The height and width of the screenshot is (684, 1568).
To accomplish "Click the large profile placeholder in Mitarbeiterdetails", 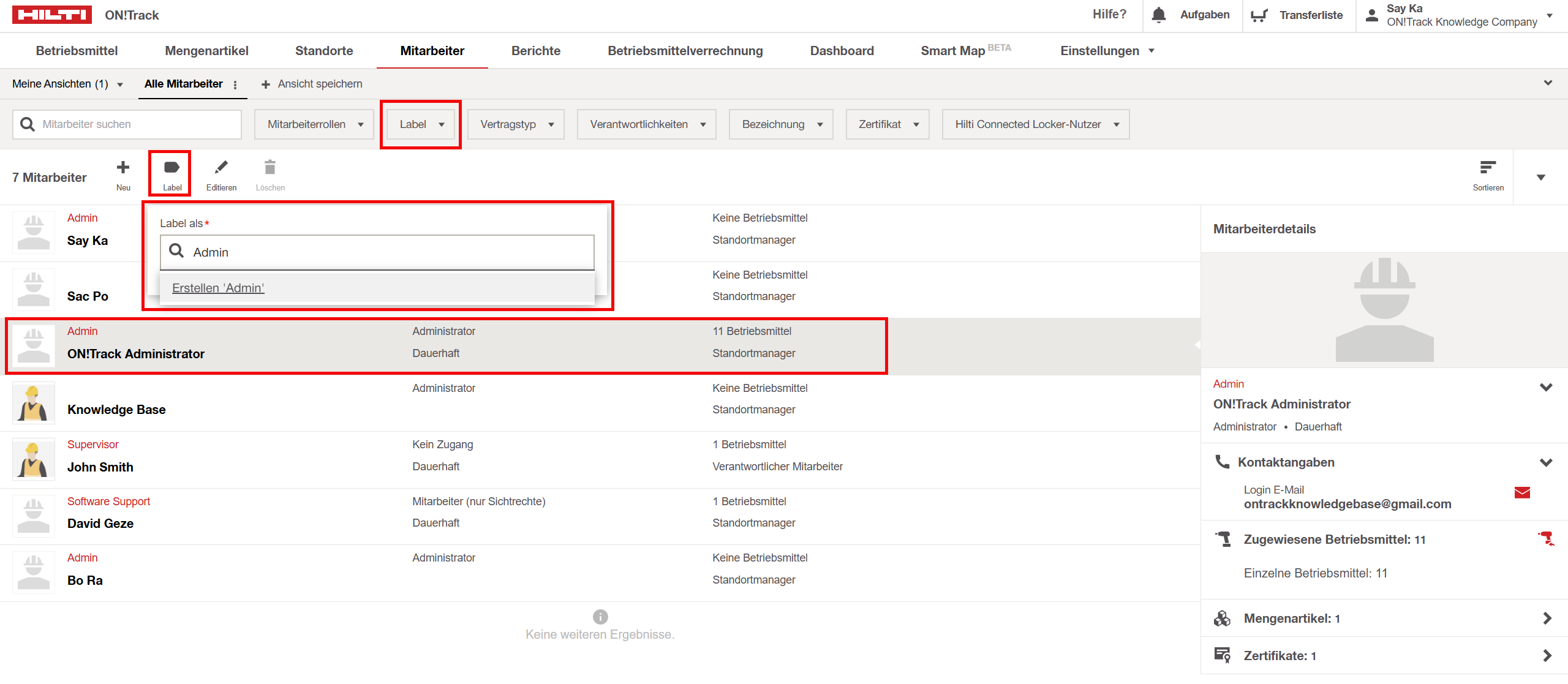I will (x=1384, y=310).
